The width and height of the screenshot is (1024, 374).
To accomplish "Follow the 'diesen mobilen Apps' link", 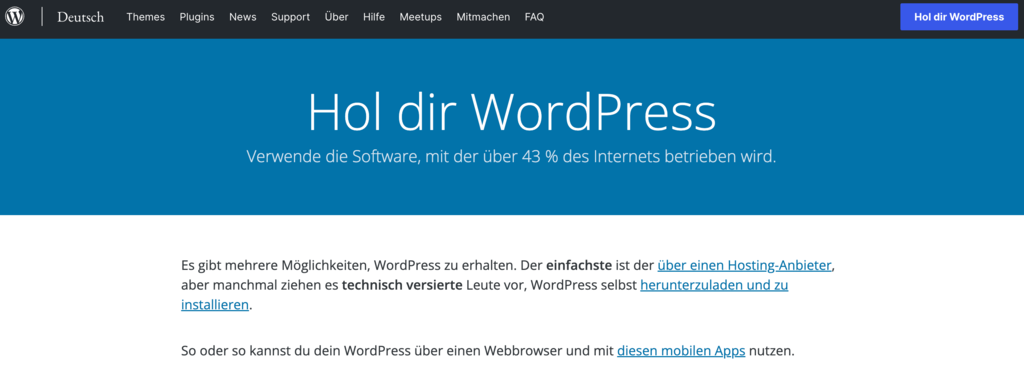I will tap(681, 351).
